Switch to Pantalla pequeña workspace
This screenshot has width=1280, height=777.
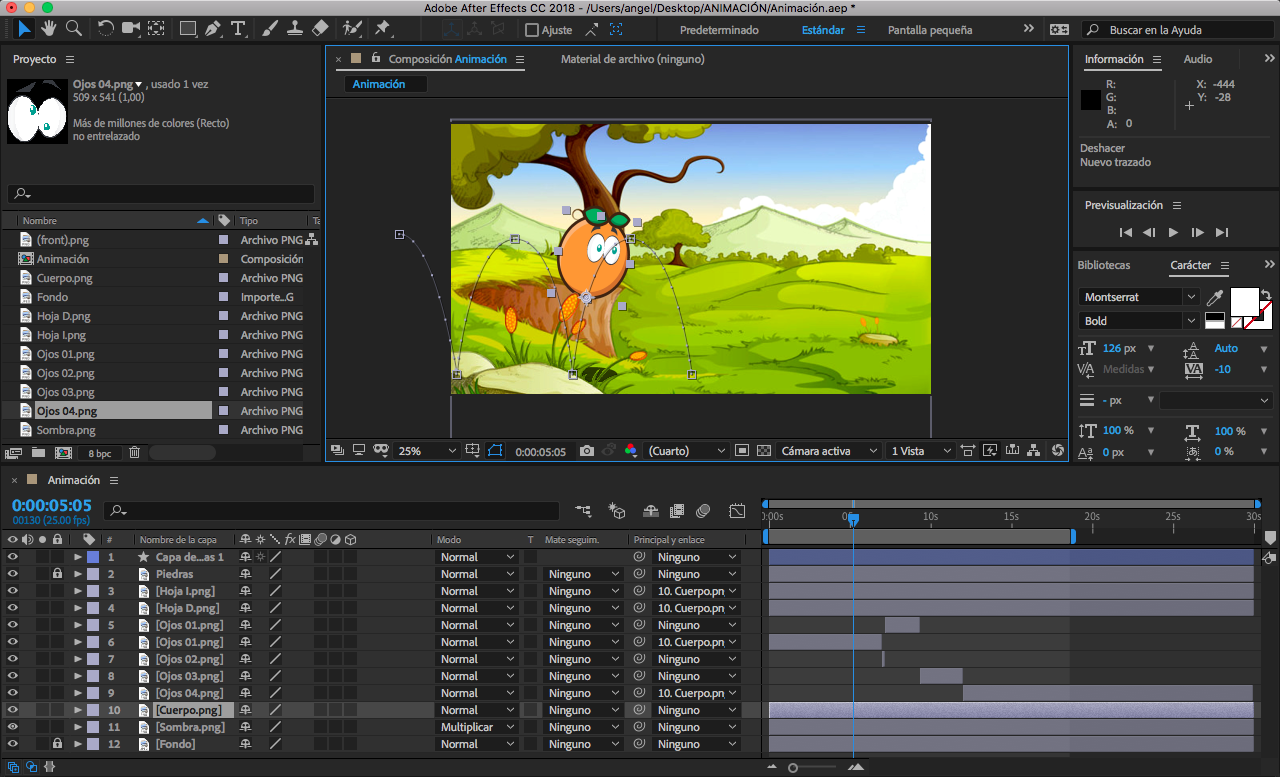coord(930,30)
